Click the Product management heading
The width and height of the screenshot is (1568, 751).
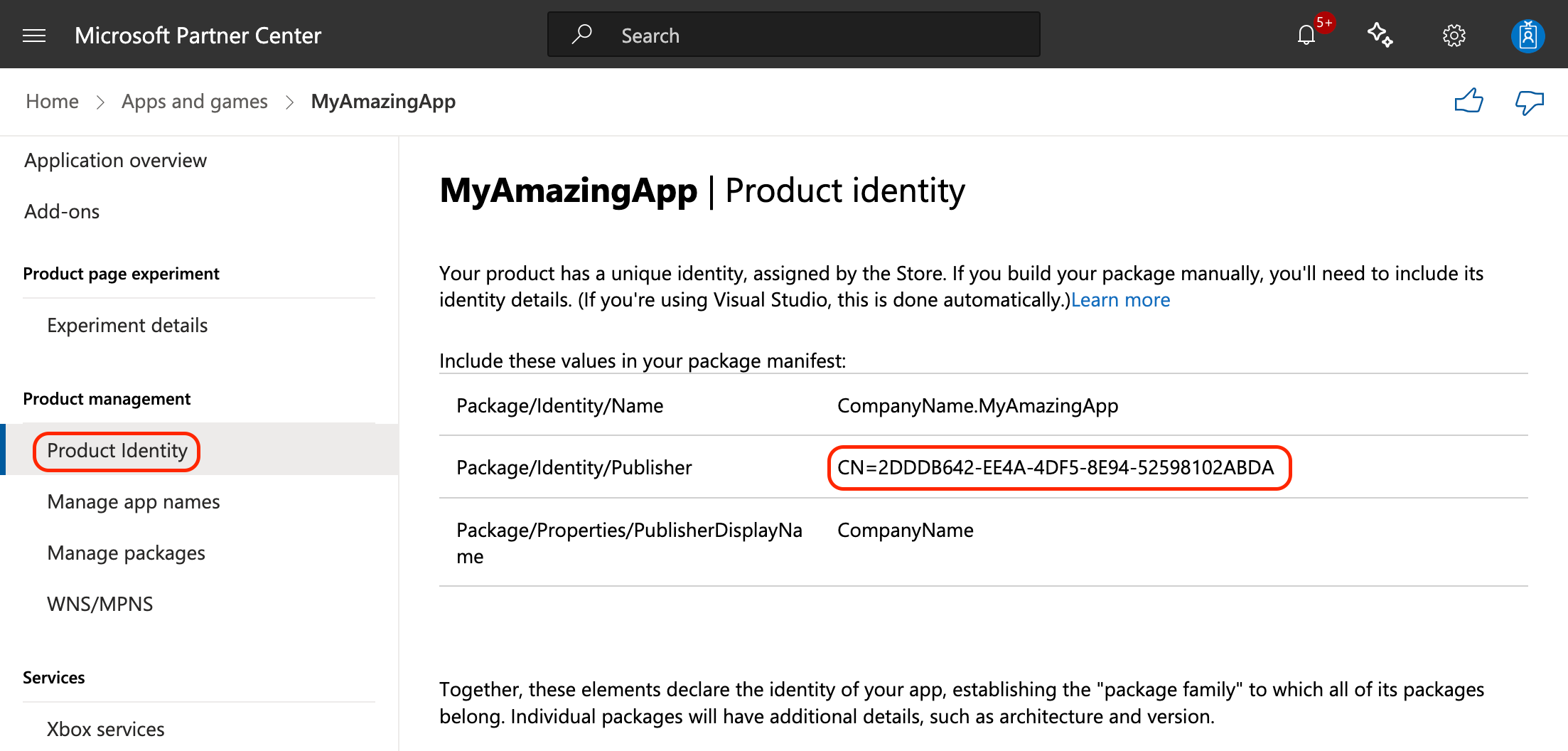(107, 399)
